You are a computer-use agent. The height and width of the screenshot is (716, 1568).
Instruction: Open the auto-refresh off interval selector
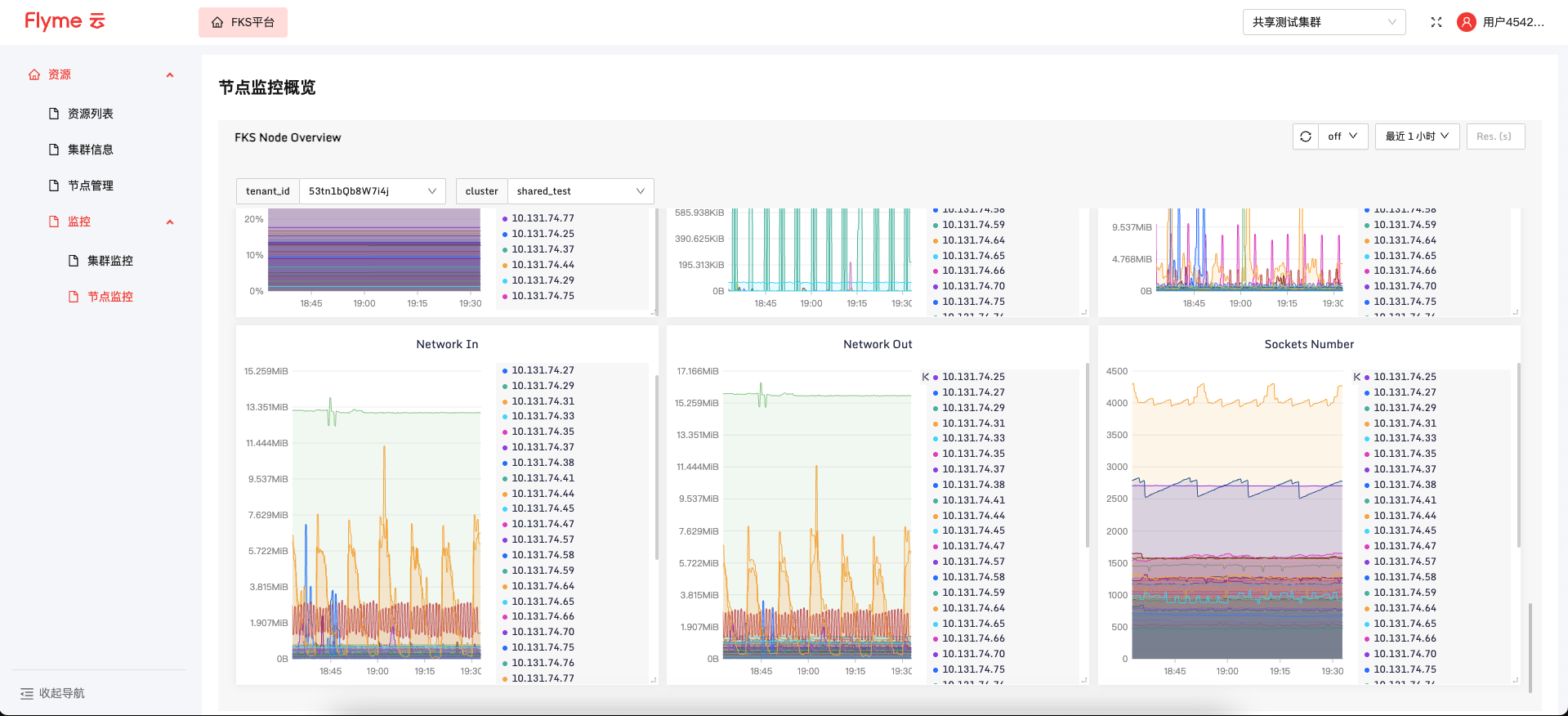click(1342, 136)
